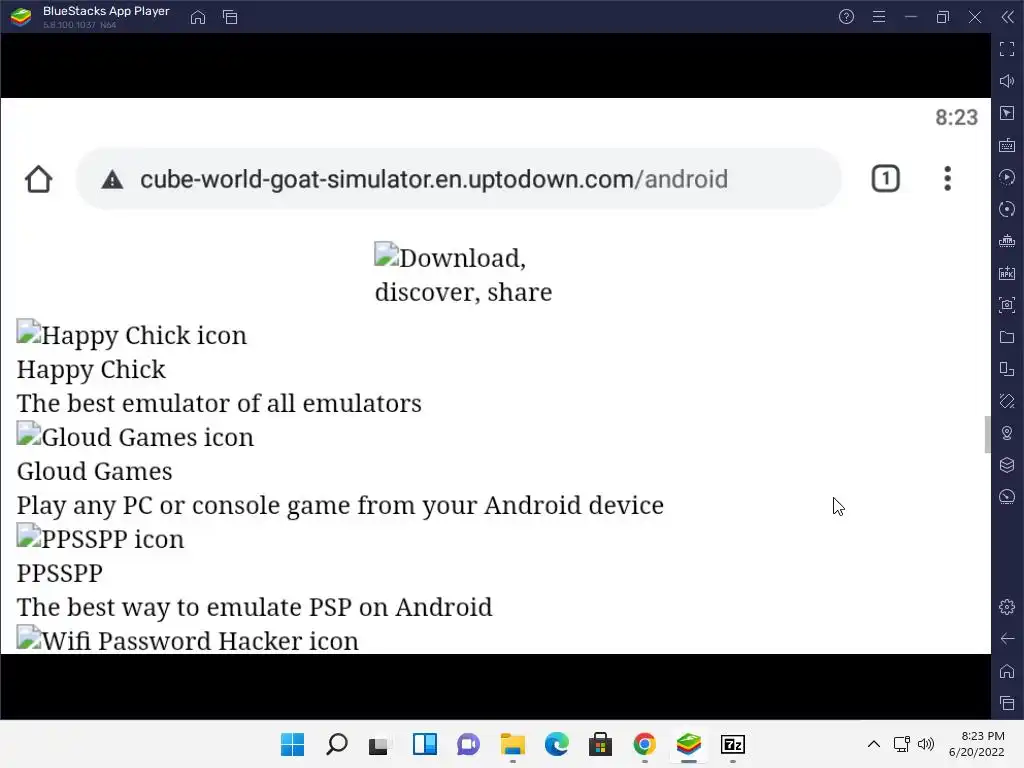
Task: Click the uptodown URL address bar
Action: pos(458,179)
